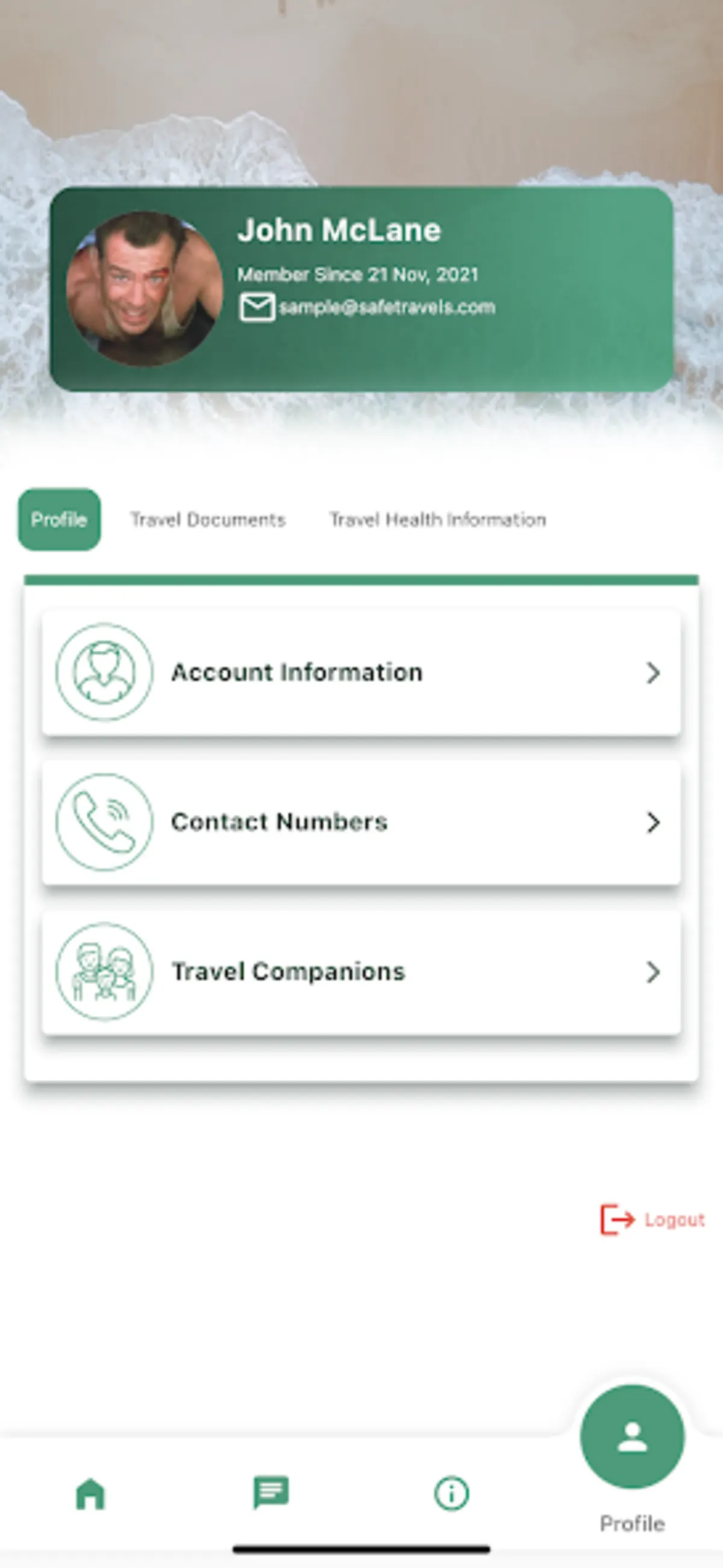Open the messages chat icon
The height and width of the screenshot is (1568, 723).
coord(271,1493)
